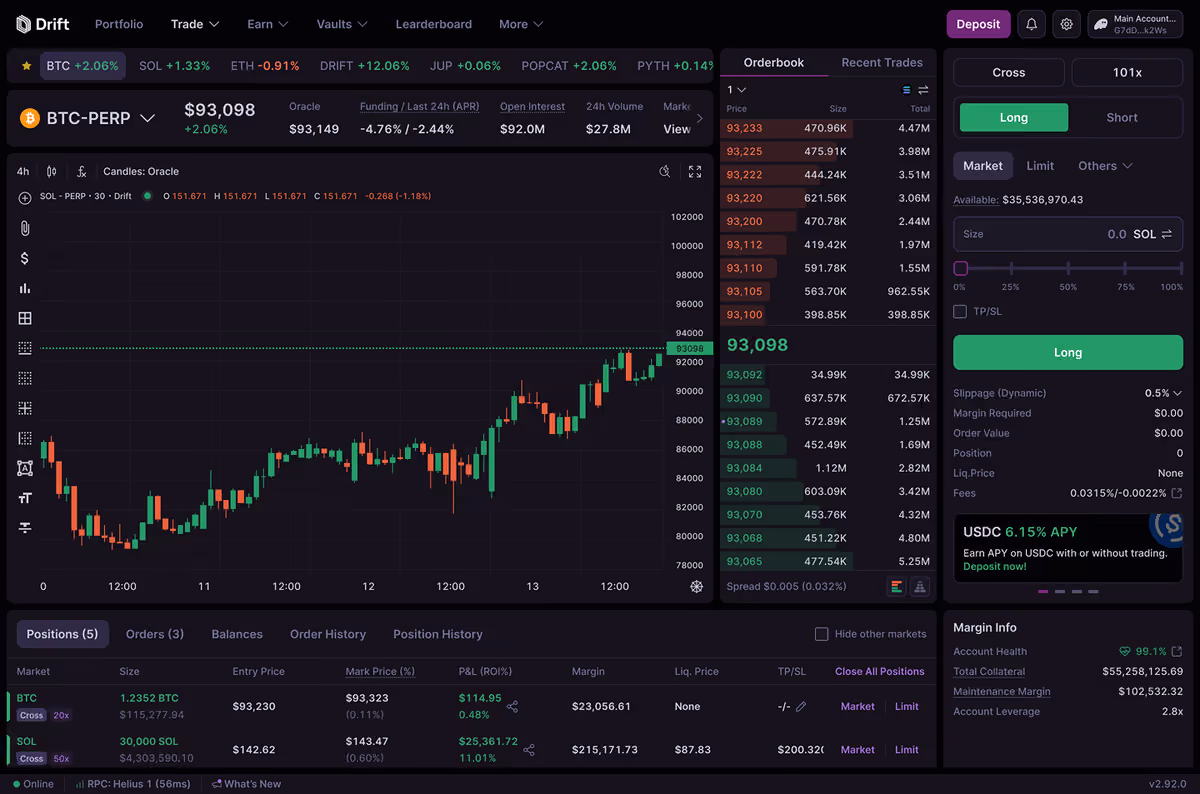Expand the BTC-PERP market selector

[x=147, y=118]
